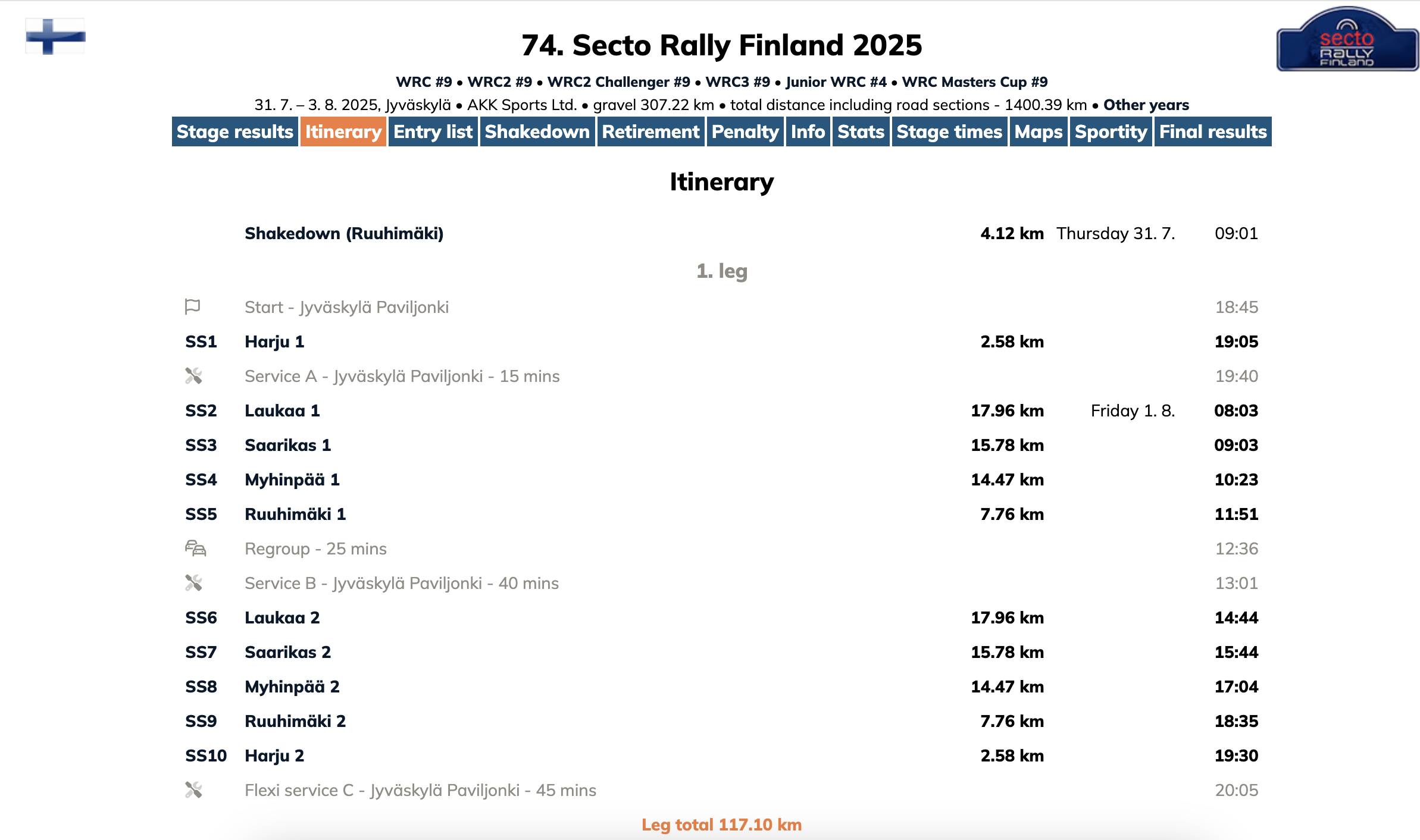Click the Flexi service C tools icon
The height and width of the screenshot is (840, 1420).
tap(193, 790)
